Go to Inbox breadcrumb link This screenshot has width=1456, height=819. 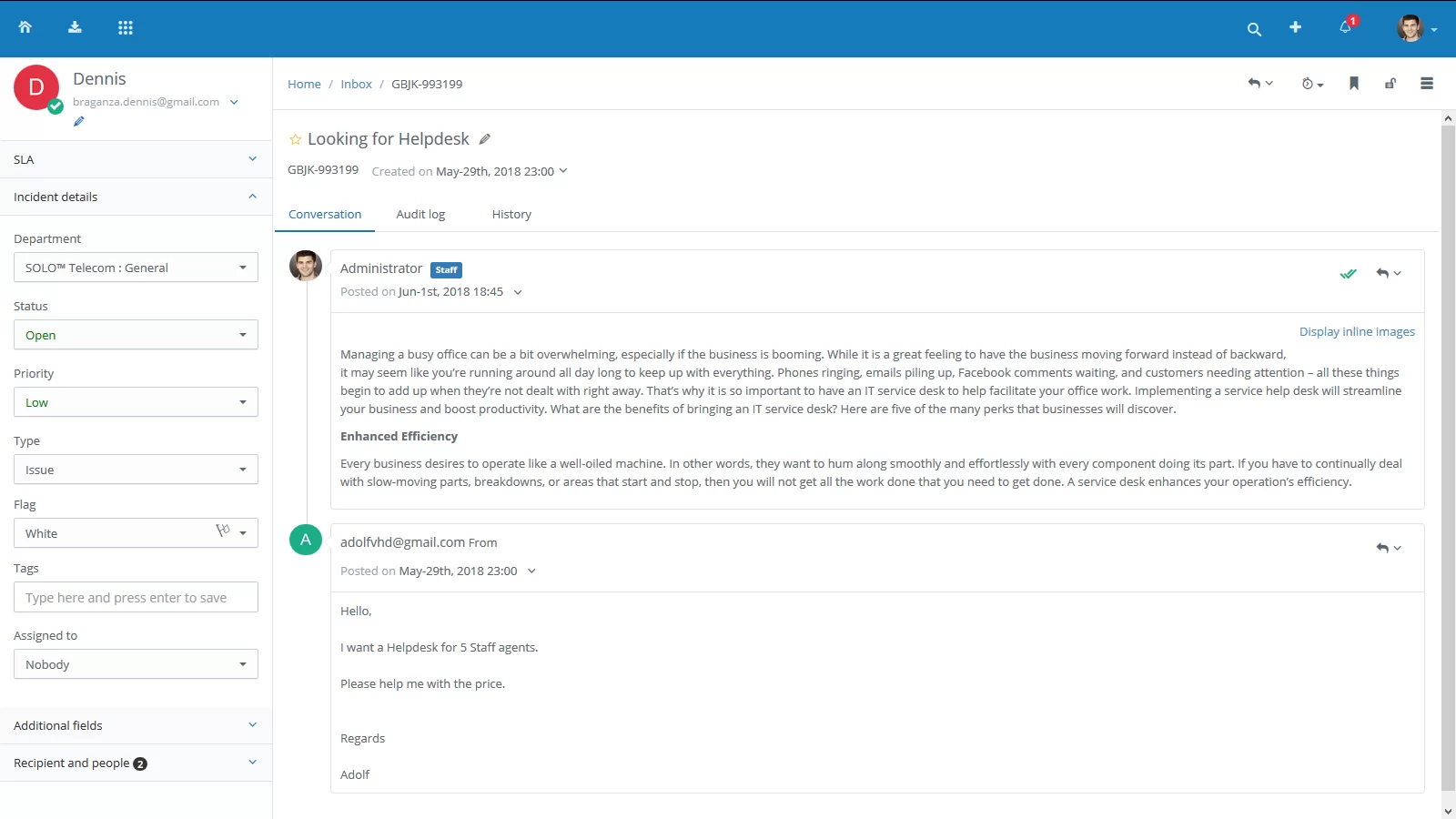coord(356,85)
